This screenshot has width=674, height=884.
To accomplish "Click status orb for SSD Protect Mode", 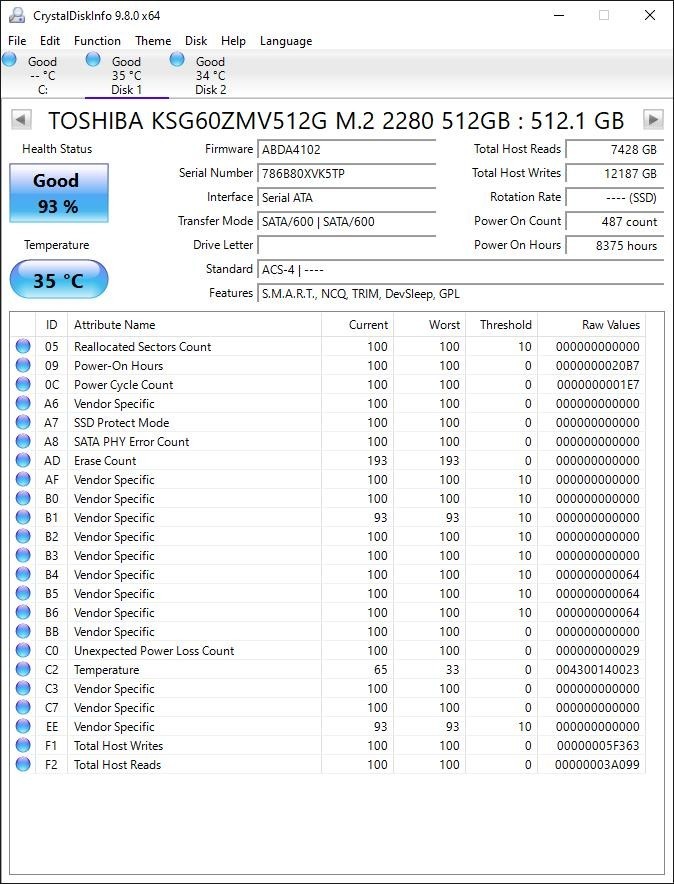I will (23, 422).
